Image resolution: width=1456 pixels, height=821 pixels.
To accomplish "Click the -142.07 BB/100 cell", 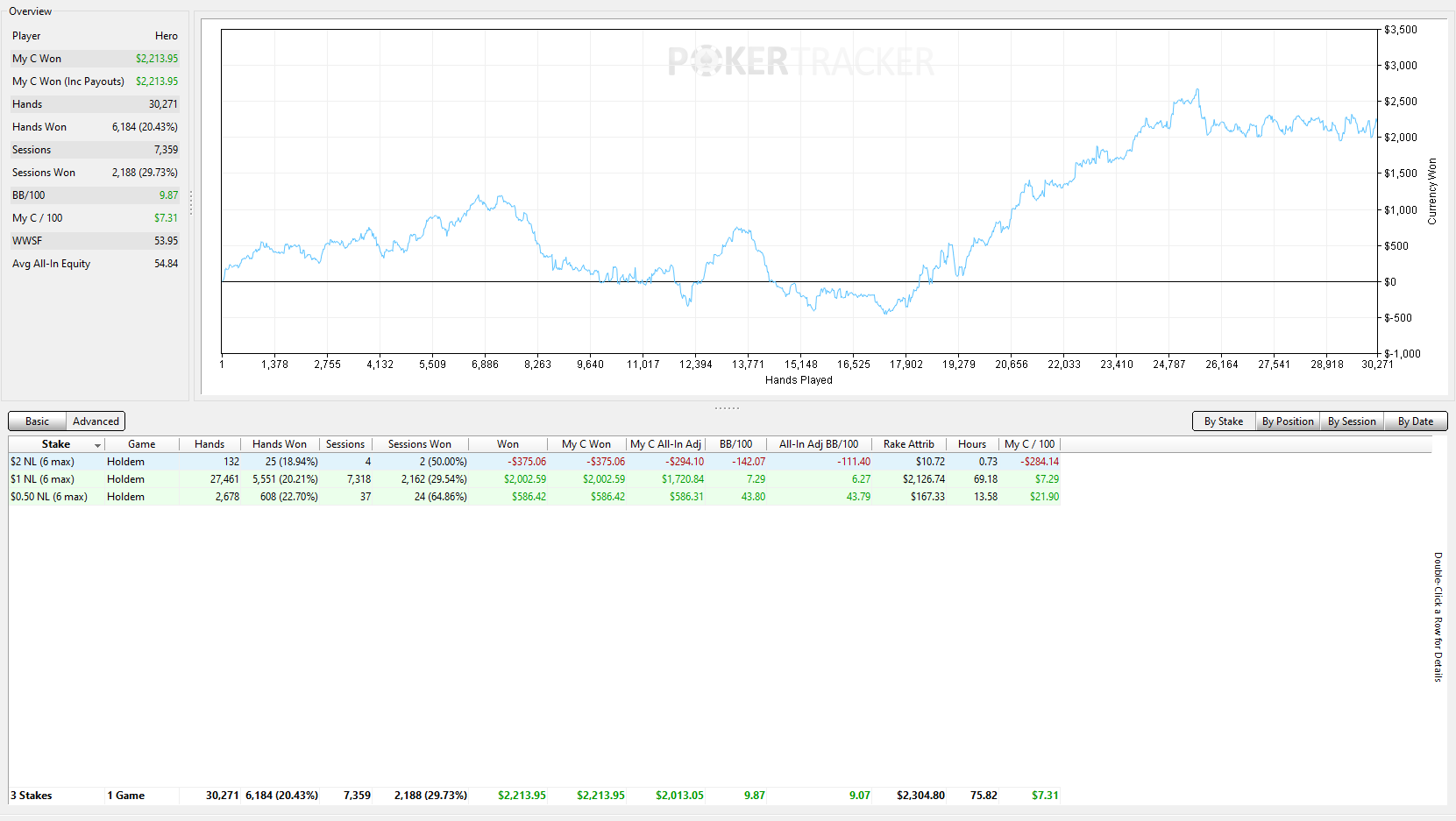I will (x=749, y=462).
